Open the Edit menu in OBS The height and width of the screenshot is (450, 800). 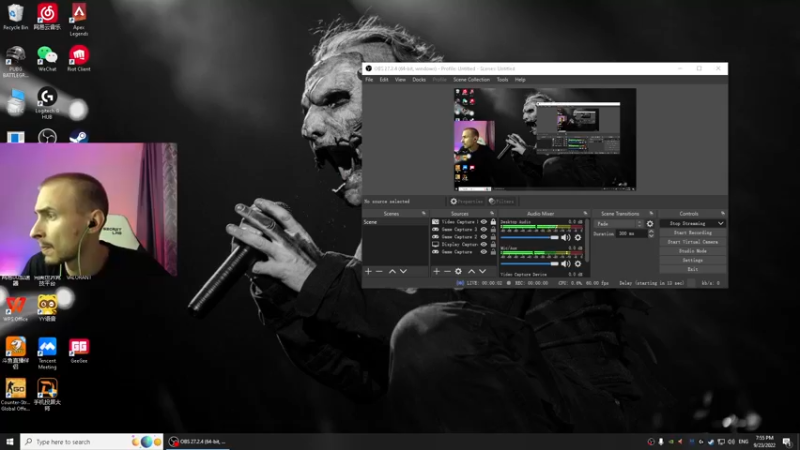pos(384,80)
